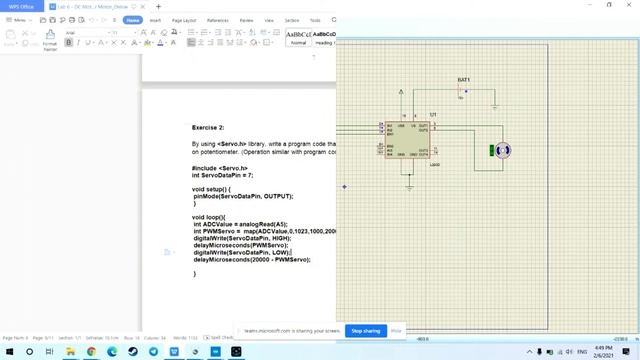Screen dimensions: 640x360
Task: Click the Spell Check status bar item
Action: [219, 338]
